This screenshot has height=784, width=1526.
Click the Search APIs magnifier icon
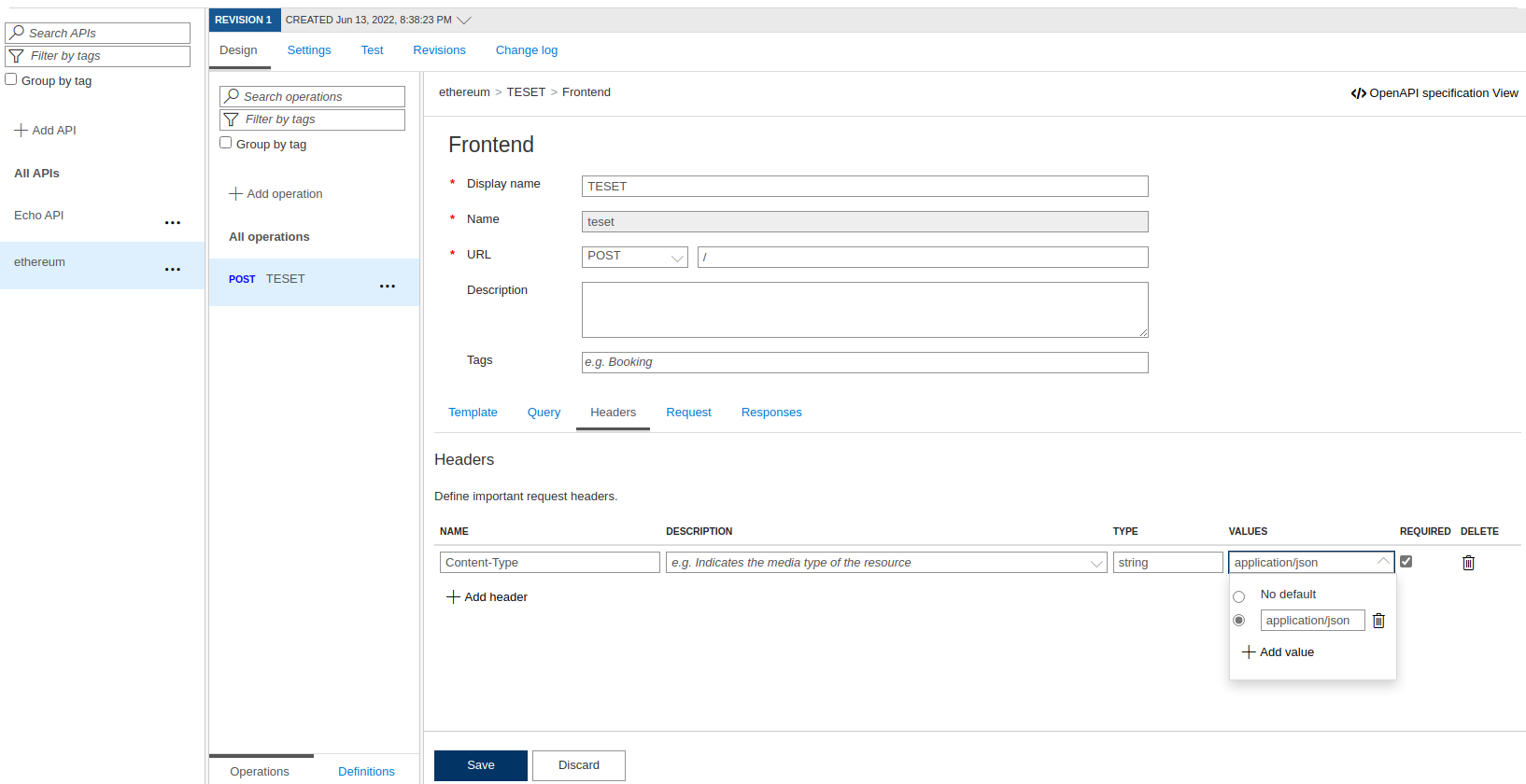pyautogui.click(x=17, y=33)
